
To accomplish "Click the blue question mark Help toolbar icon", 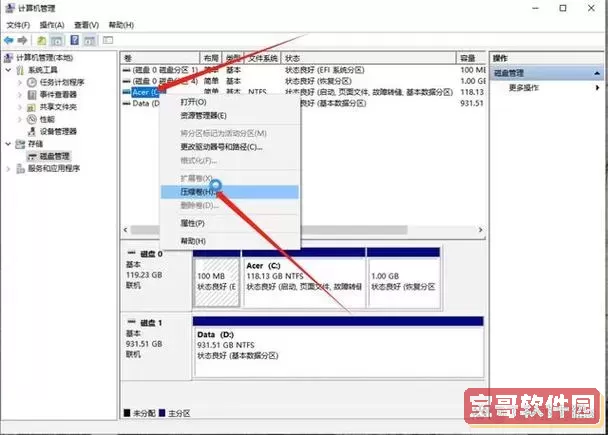I will 74,40.
